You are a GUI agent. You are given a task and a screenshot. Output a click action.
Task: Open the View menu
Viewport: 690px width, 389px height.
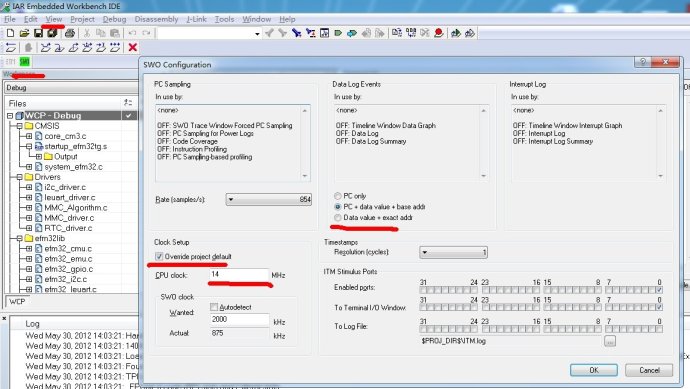point(54,19)
